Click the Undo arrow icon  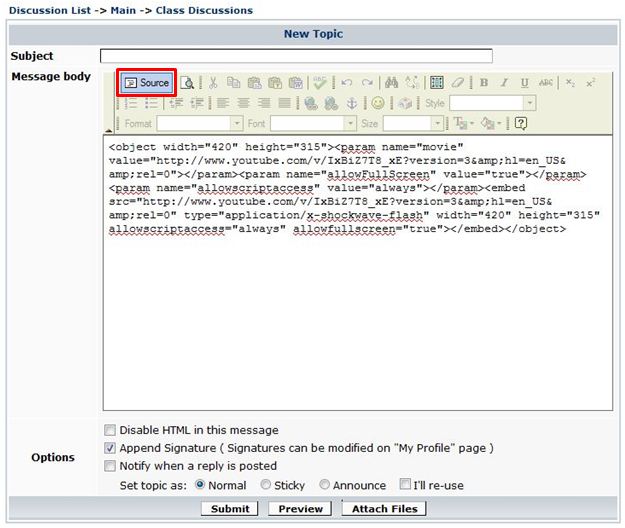347,82
